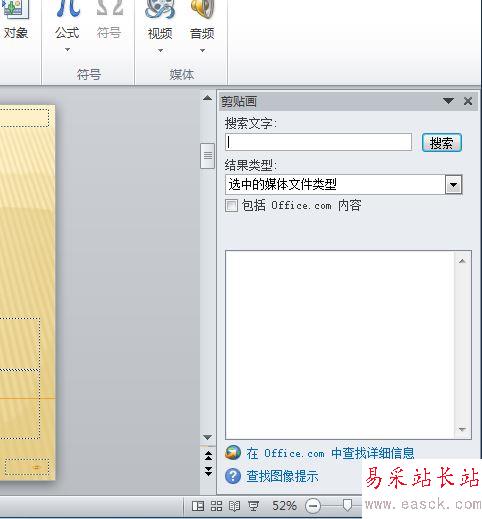Image resolution: width=482 pixels, height=519 pixels.
Task: Click the 符号 (Symbol) omega icon
Action: 109,8
